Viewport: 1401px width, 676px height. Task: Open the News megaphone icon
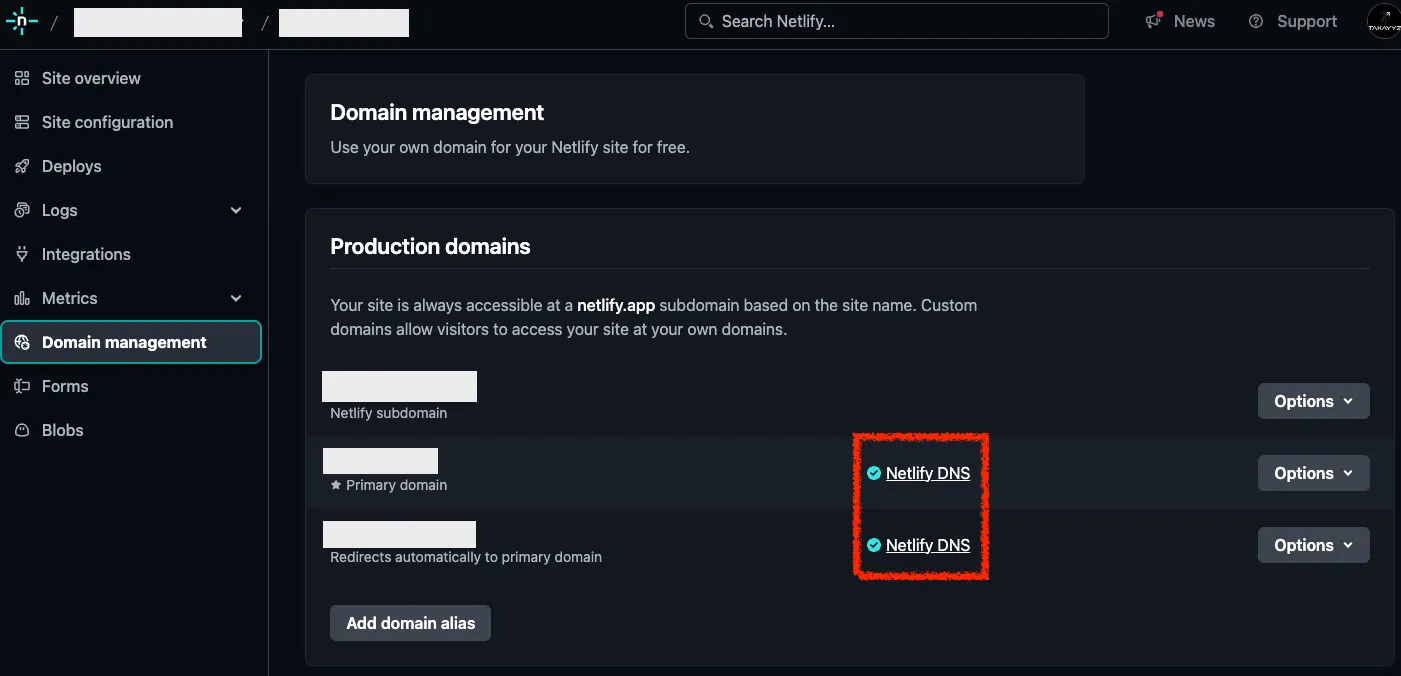tap(1155, 21)
